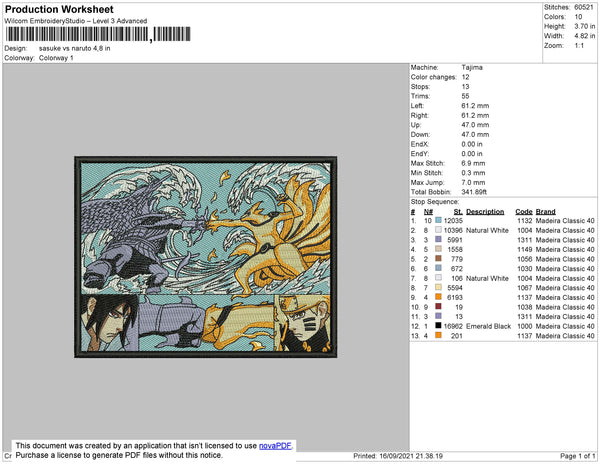
Task: Click the Width value 4.82 in
Action: pyautogui.click(x=584, y=36)
